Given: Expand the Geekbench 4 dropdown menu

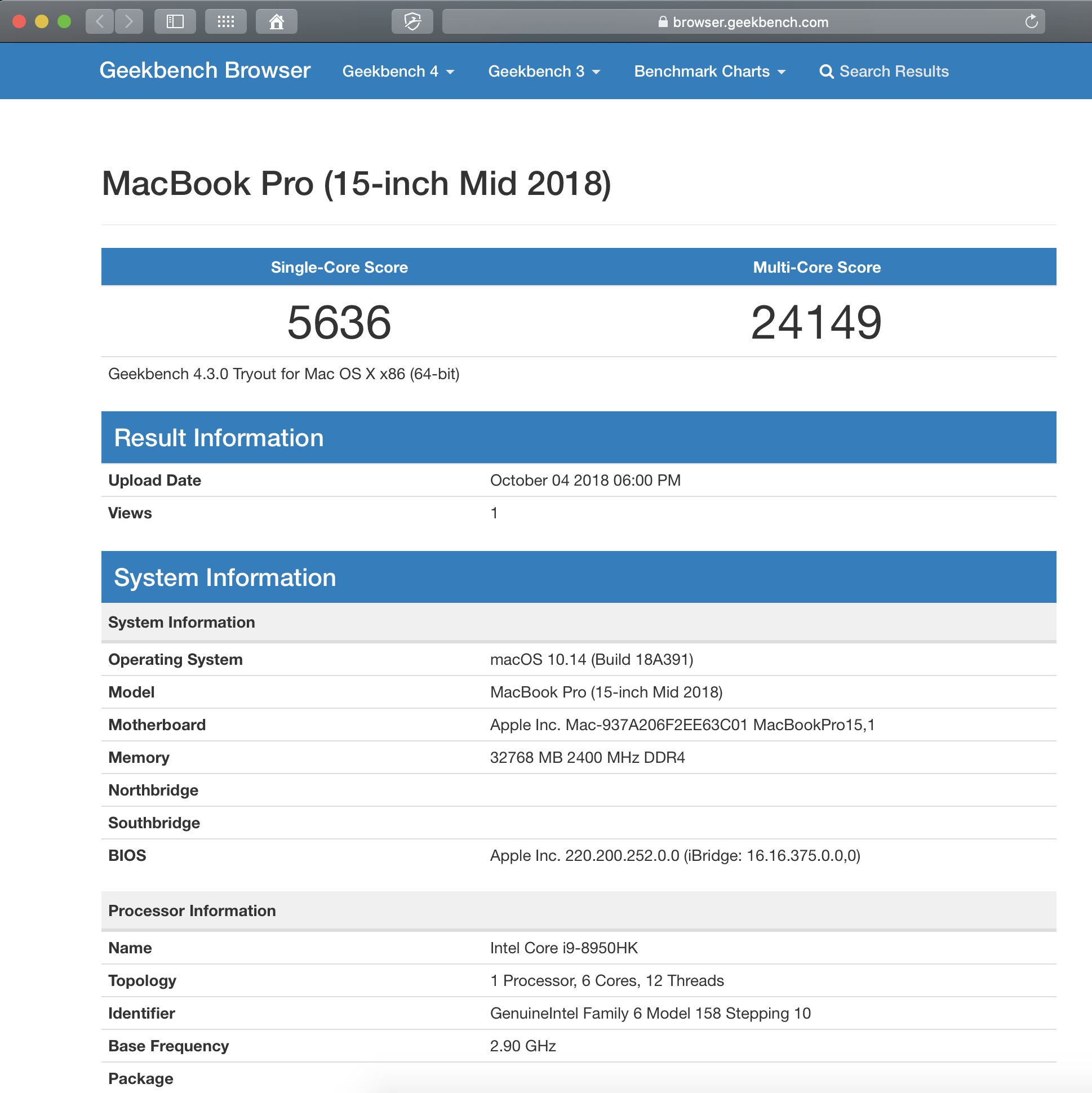Looking at the screenshot, I should (398, 72).
